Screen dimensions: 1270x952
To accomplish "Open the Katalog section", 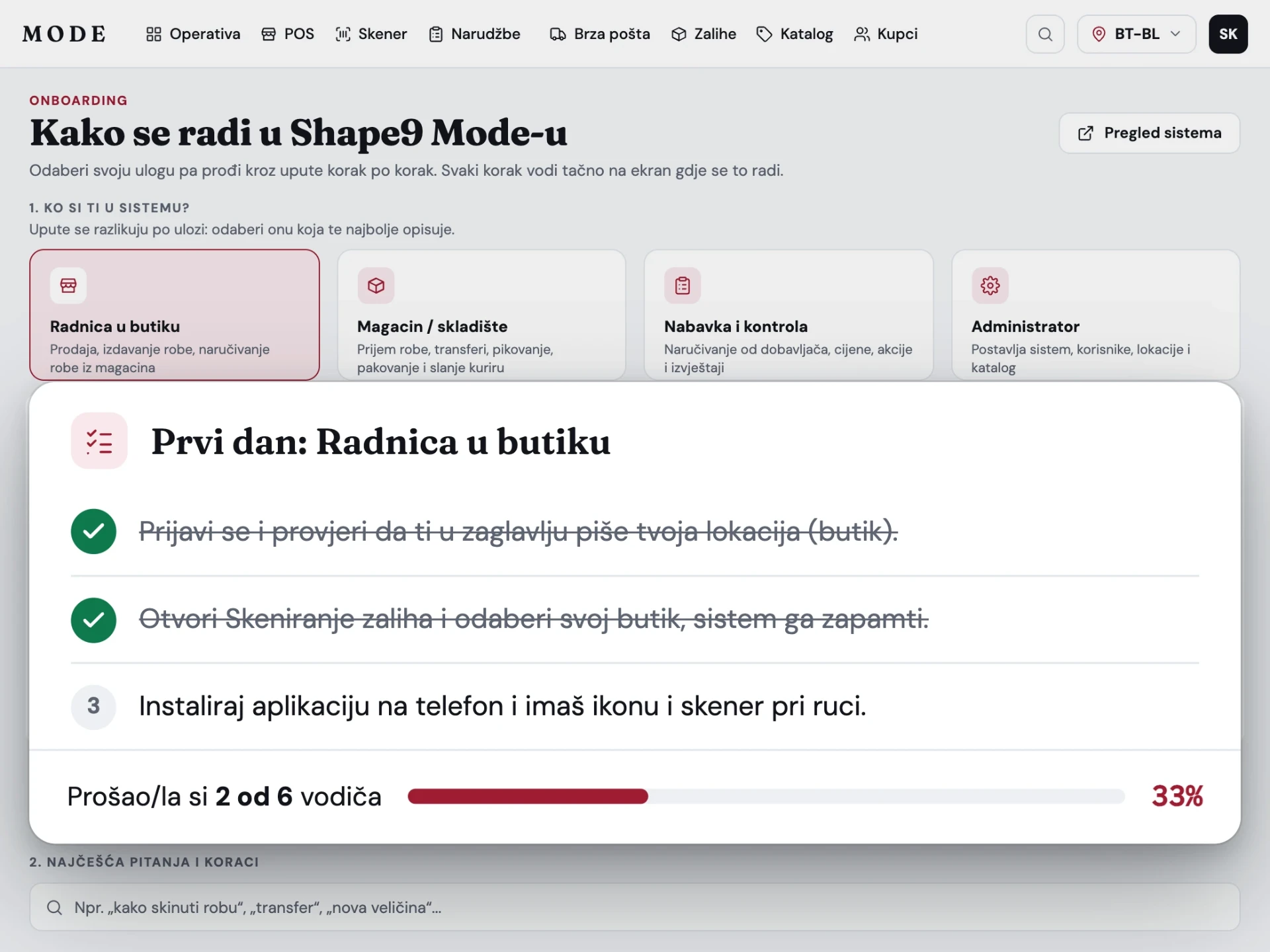I will pos(794,34).
